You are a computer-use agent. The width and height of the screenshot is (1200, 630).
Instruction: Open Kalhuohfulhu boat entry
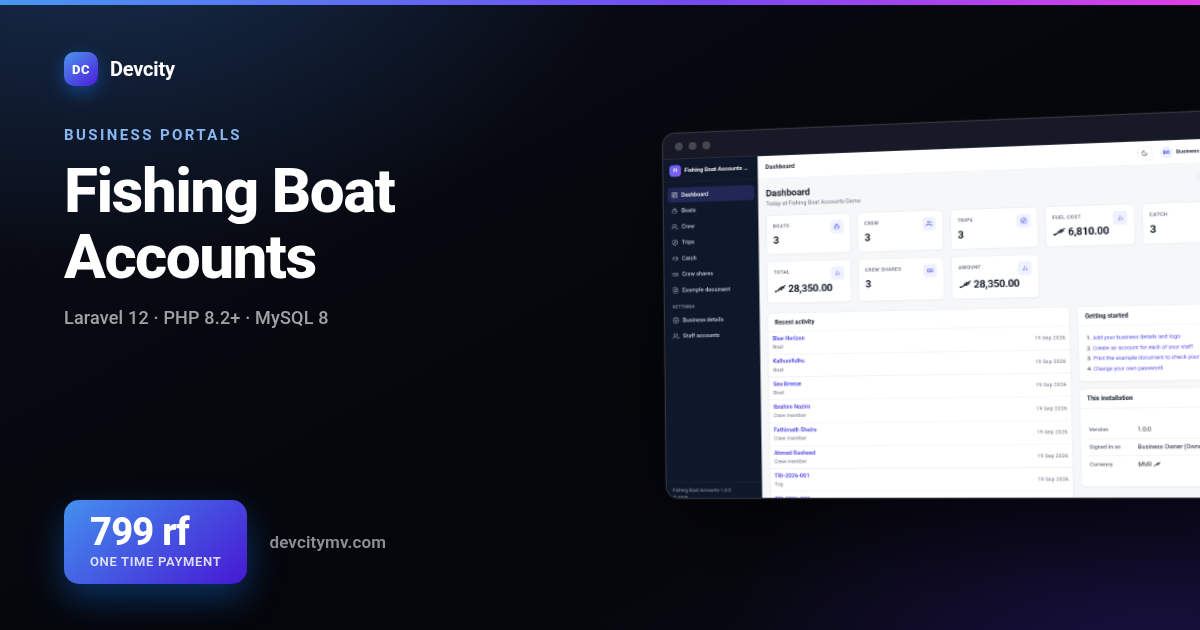(789, 361)
